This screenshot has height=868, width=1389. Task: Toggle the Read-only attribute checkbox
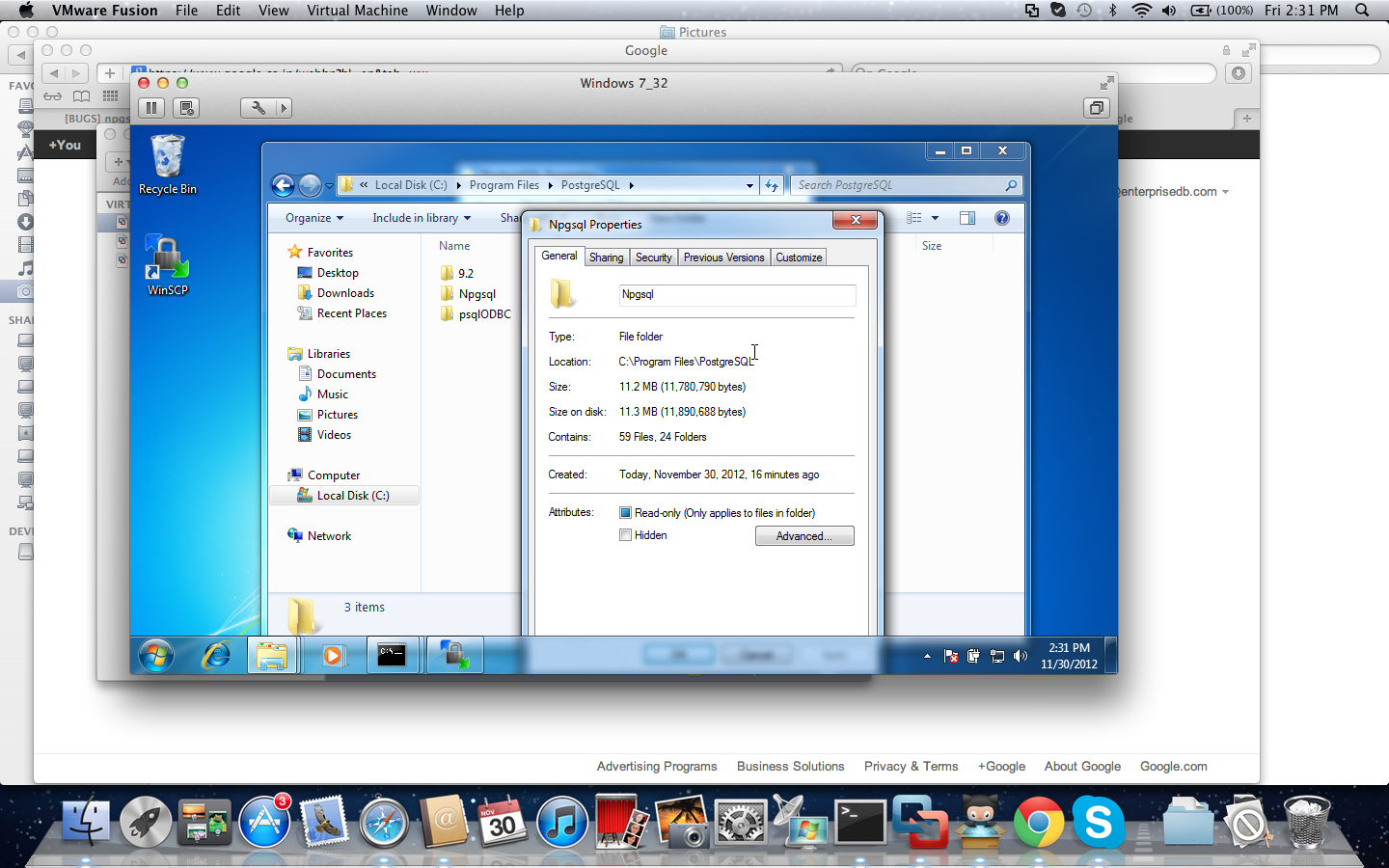[x=625, y=513]
